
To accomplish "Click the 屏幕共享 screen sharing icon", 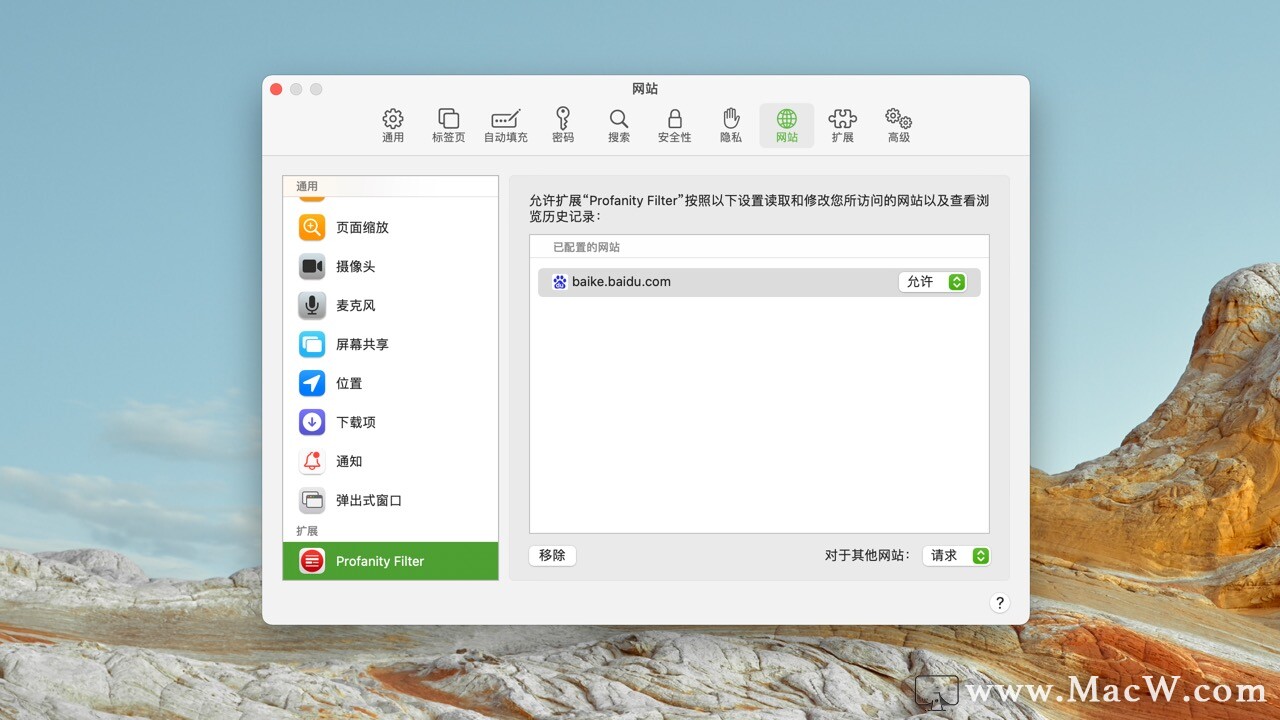I will (312, 344).
